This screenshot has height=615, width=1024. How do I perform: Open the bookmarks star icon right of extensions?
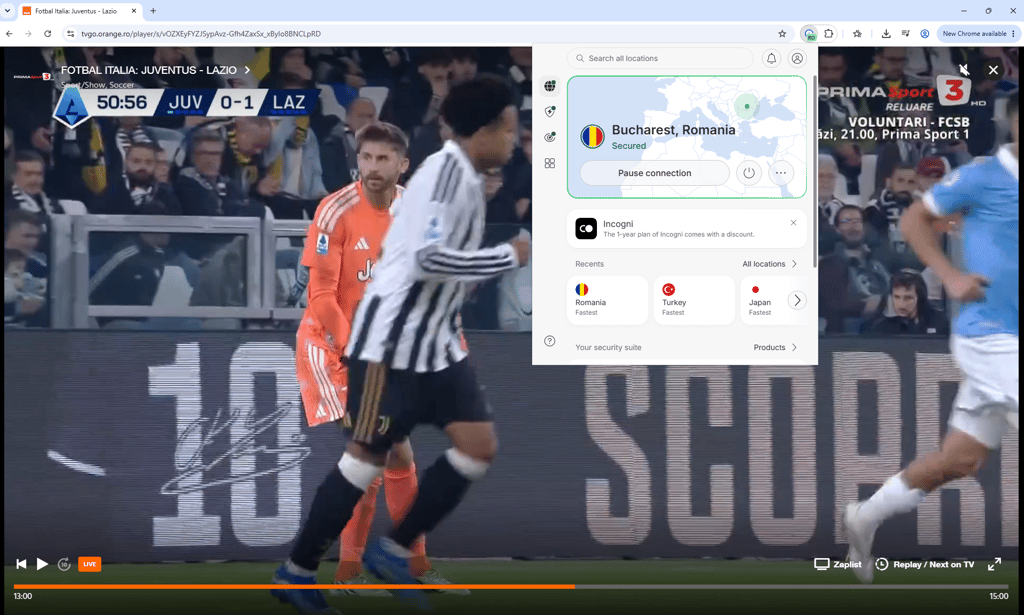(x=857, y=34)
